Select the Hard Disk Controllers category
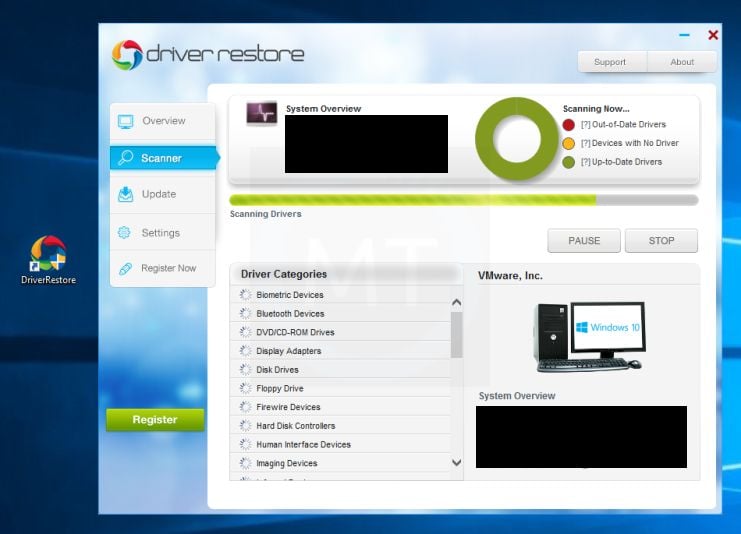Viewport: 741px width, 534px height. 340,426
